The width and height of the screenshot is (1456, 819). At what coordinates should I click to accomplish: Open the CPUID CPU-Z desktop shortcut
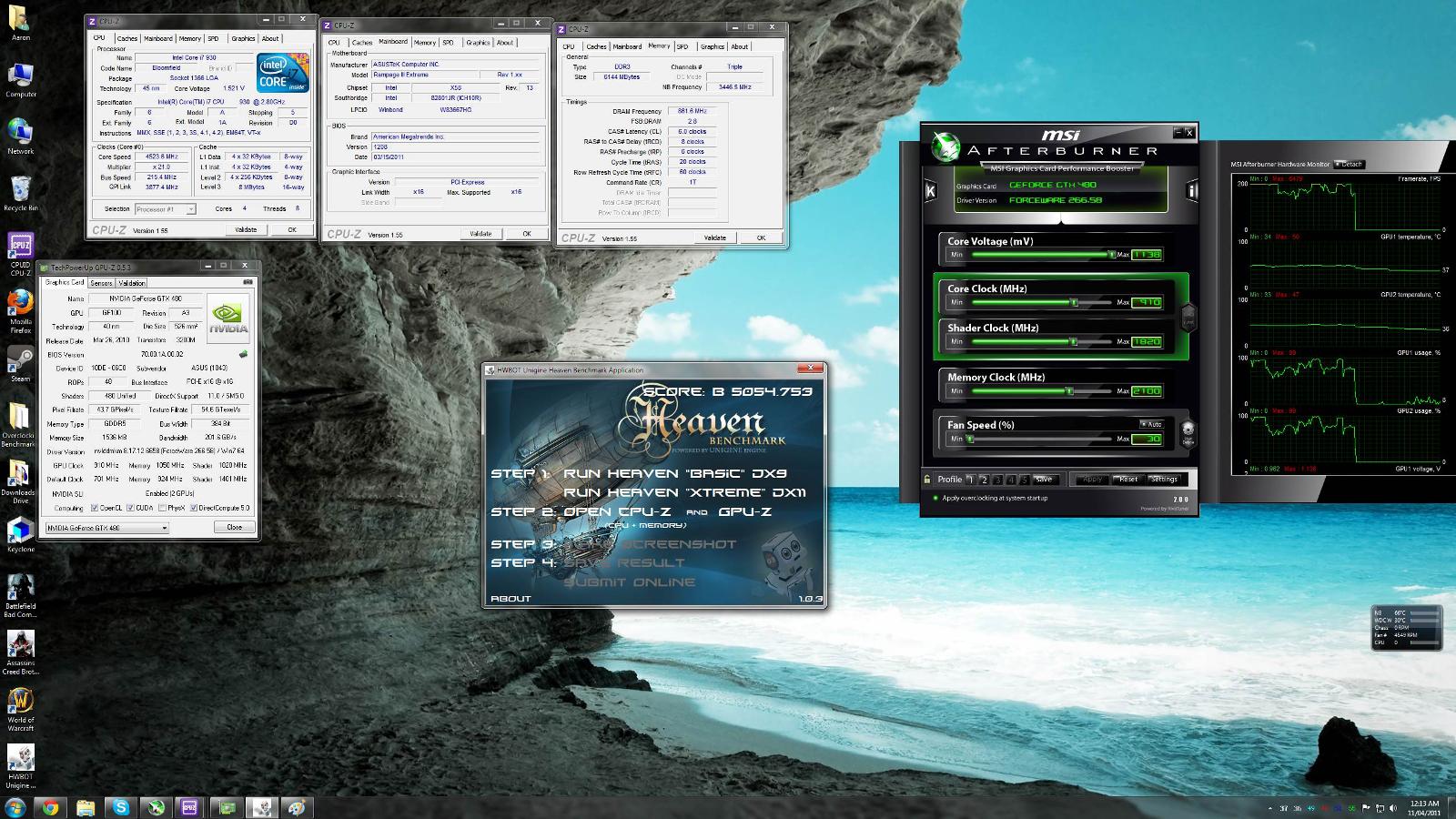coord(20,255)
